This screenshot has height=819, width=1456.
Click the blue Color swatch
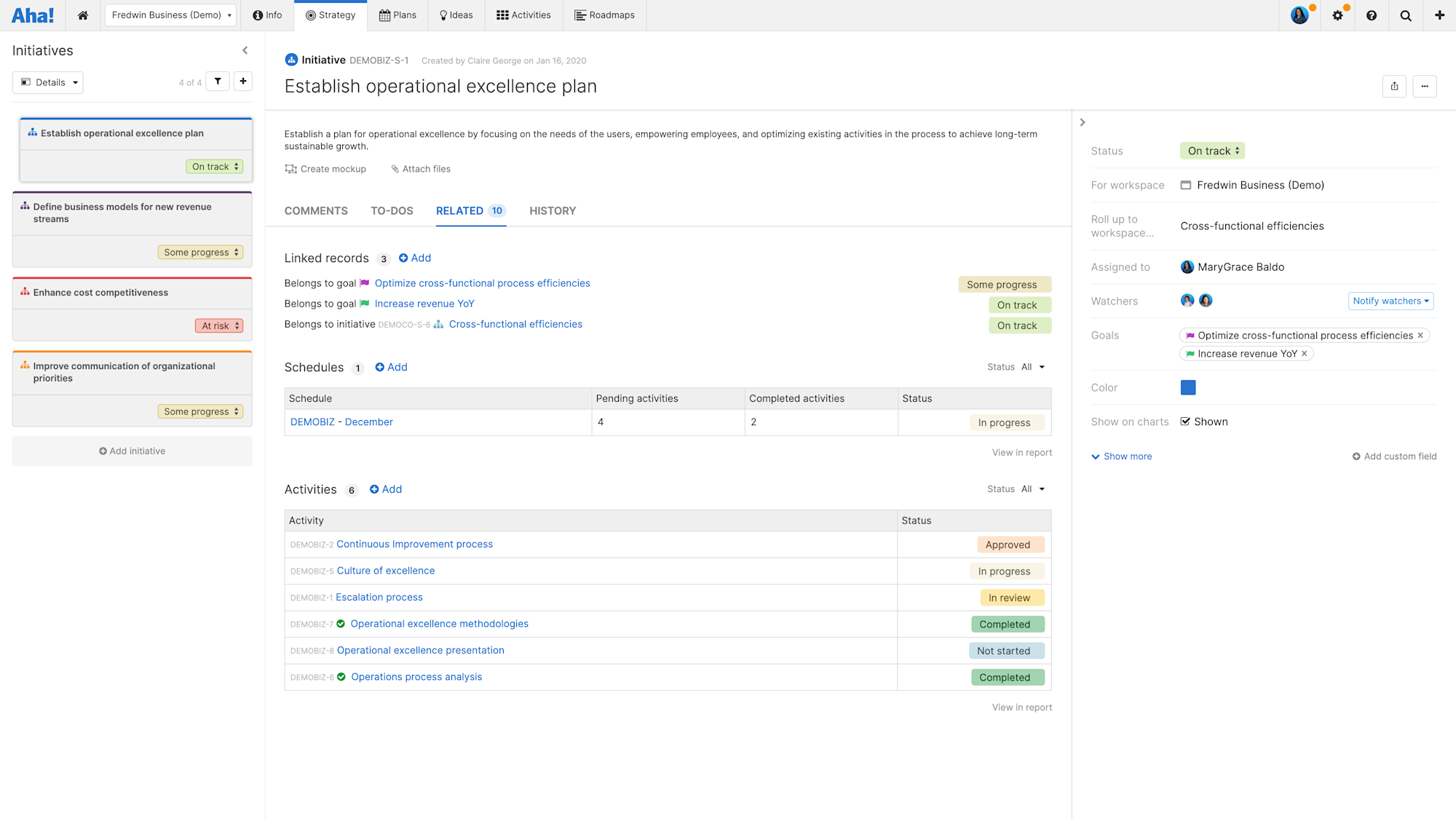(1187, 387)
